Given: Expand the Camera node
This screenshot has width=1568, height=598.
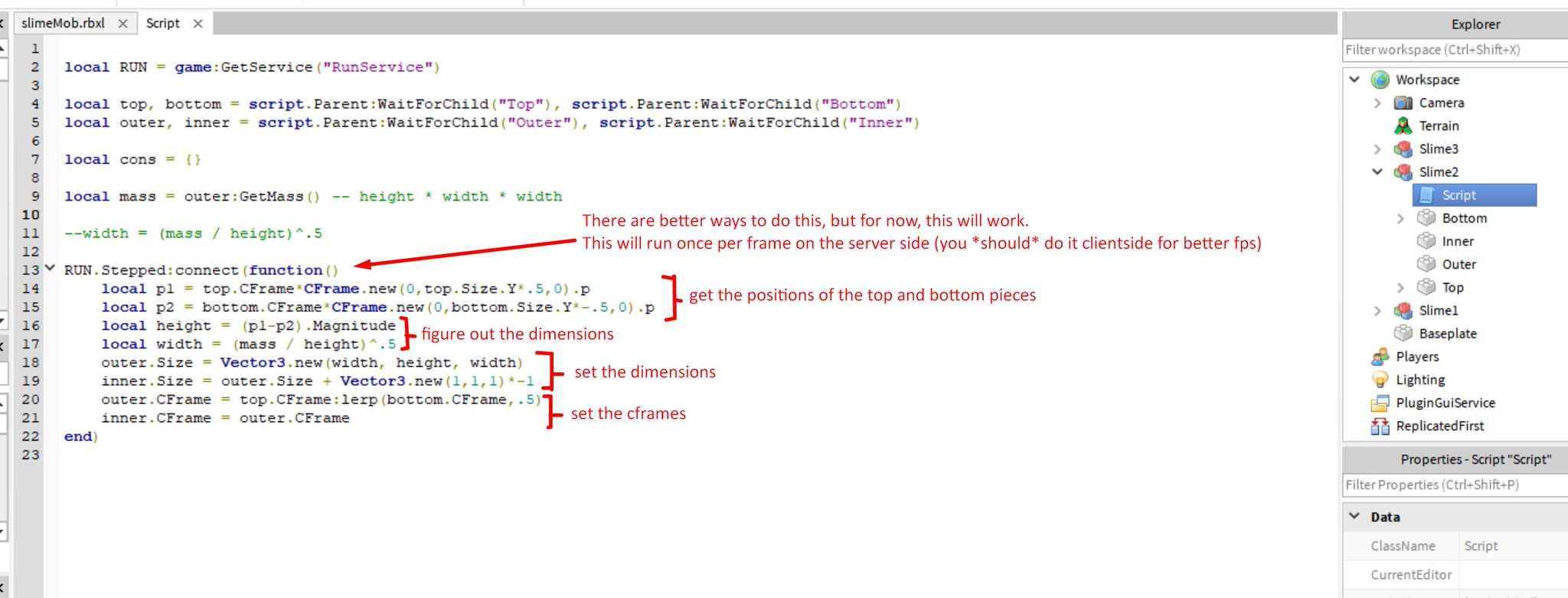Looking at the screenshot, I should 1377,103.
